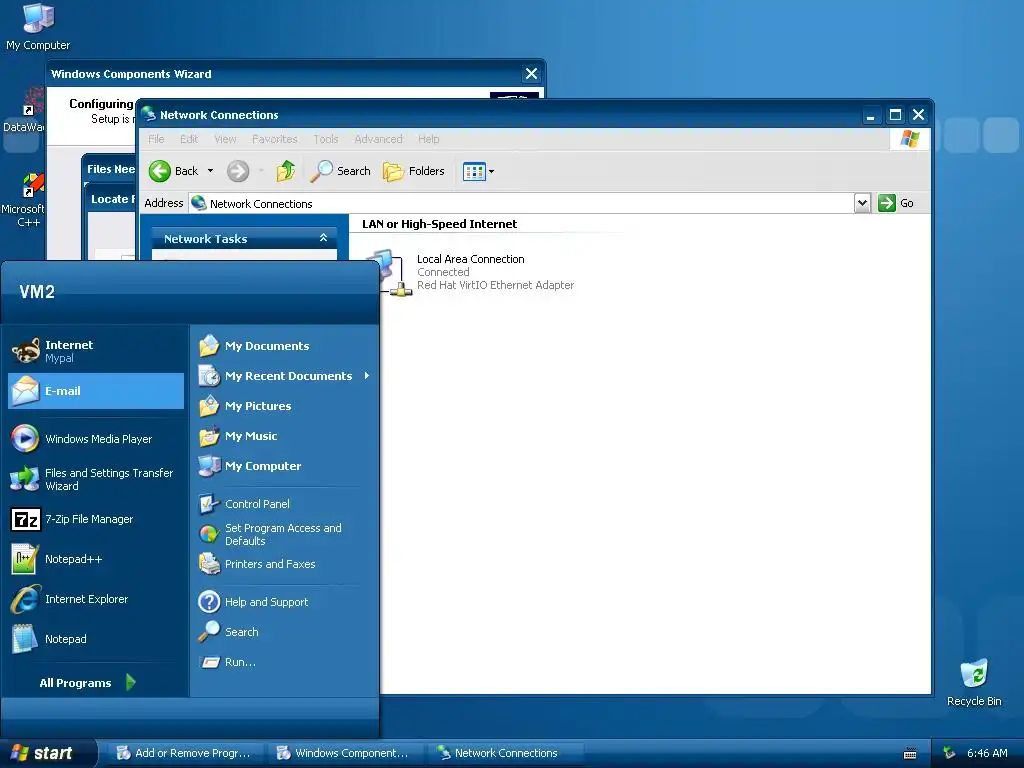Viewport: 1024px width, 768px height.
Task: Click the Up folder toolbar icon
Action: click(285, 171)
